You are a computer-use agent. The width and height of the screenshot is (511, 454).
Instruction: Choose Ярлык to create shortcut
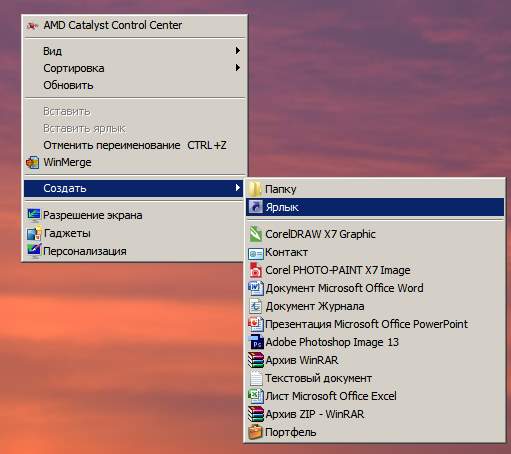tap(375, 207)
